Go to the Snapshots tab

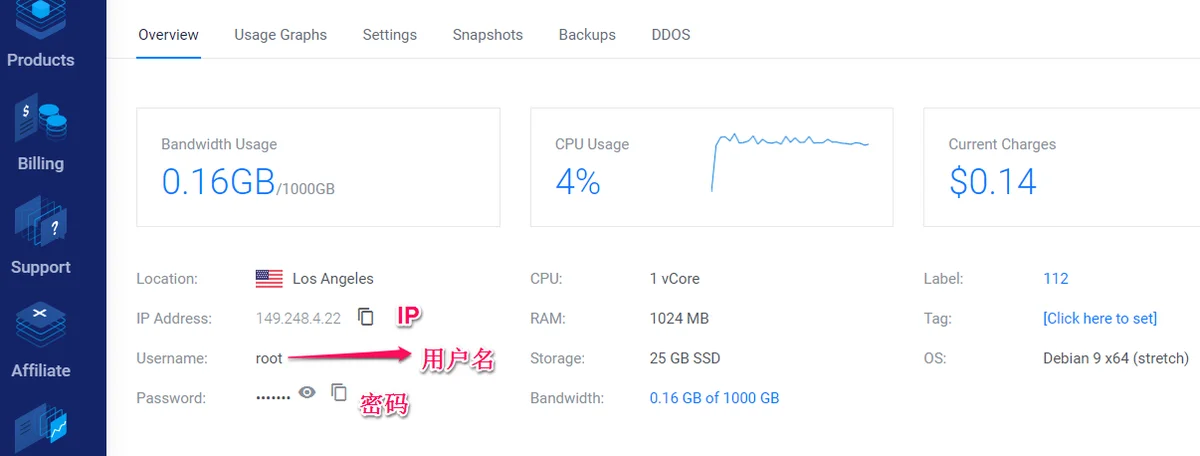[487, 34]
